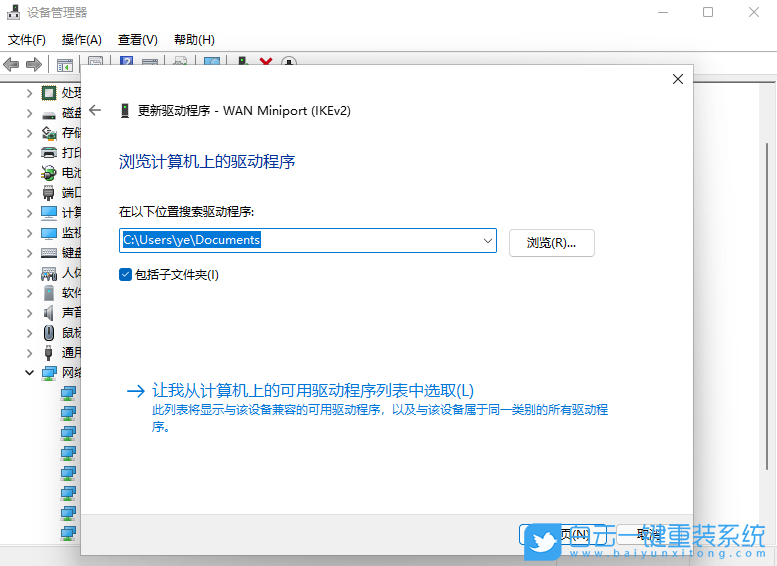Maximize the 设备管理器 window
The width and height of the screenshot is (777, 566).
(x=708, y=12)
